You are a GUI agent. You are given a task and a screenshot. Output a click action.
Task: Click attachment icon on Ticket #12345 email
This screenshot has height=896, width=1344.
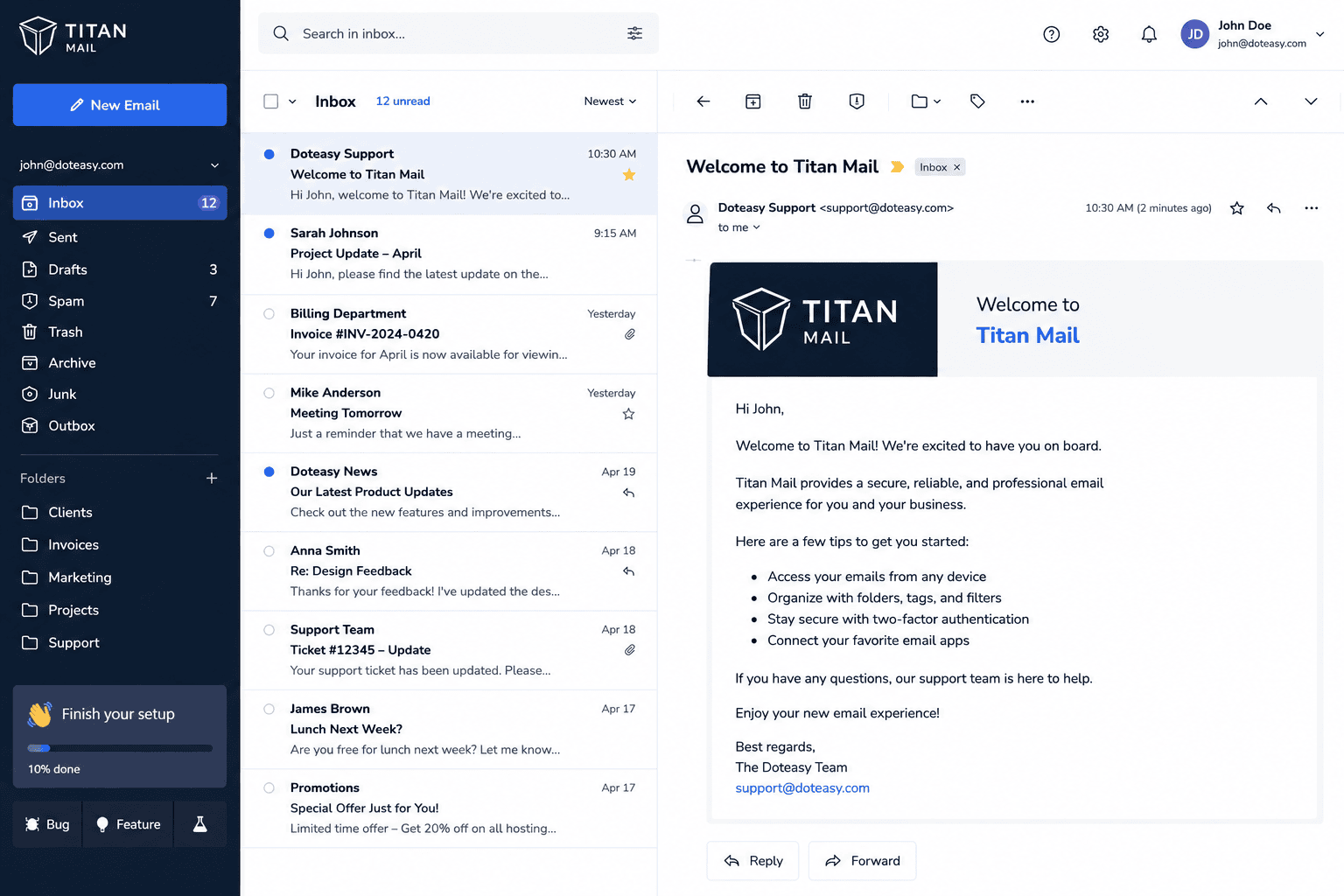[630, 650]
